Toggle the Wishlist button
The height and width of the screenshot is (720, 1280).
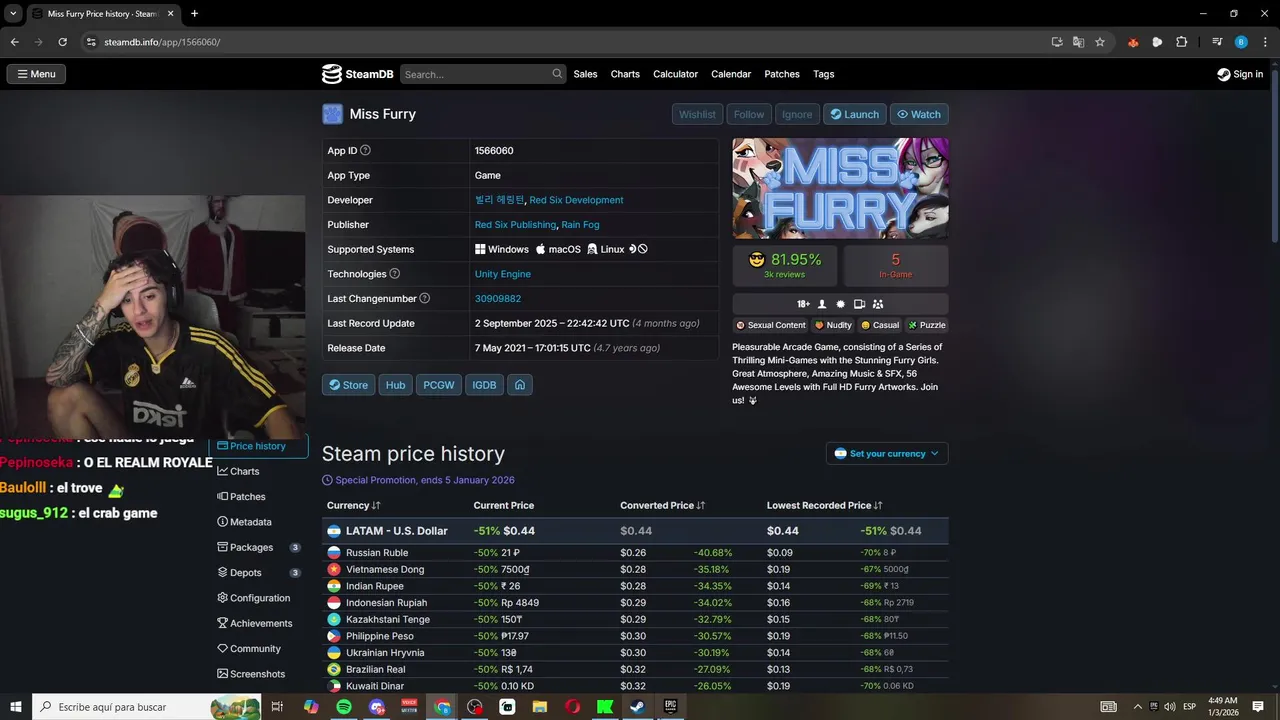(x=697, y=114)
